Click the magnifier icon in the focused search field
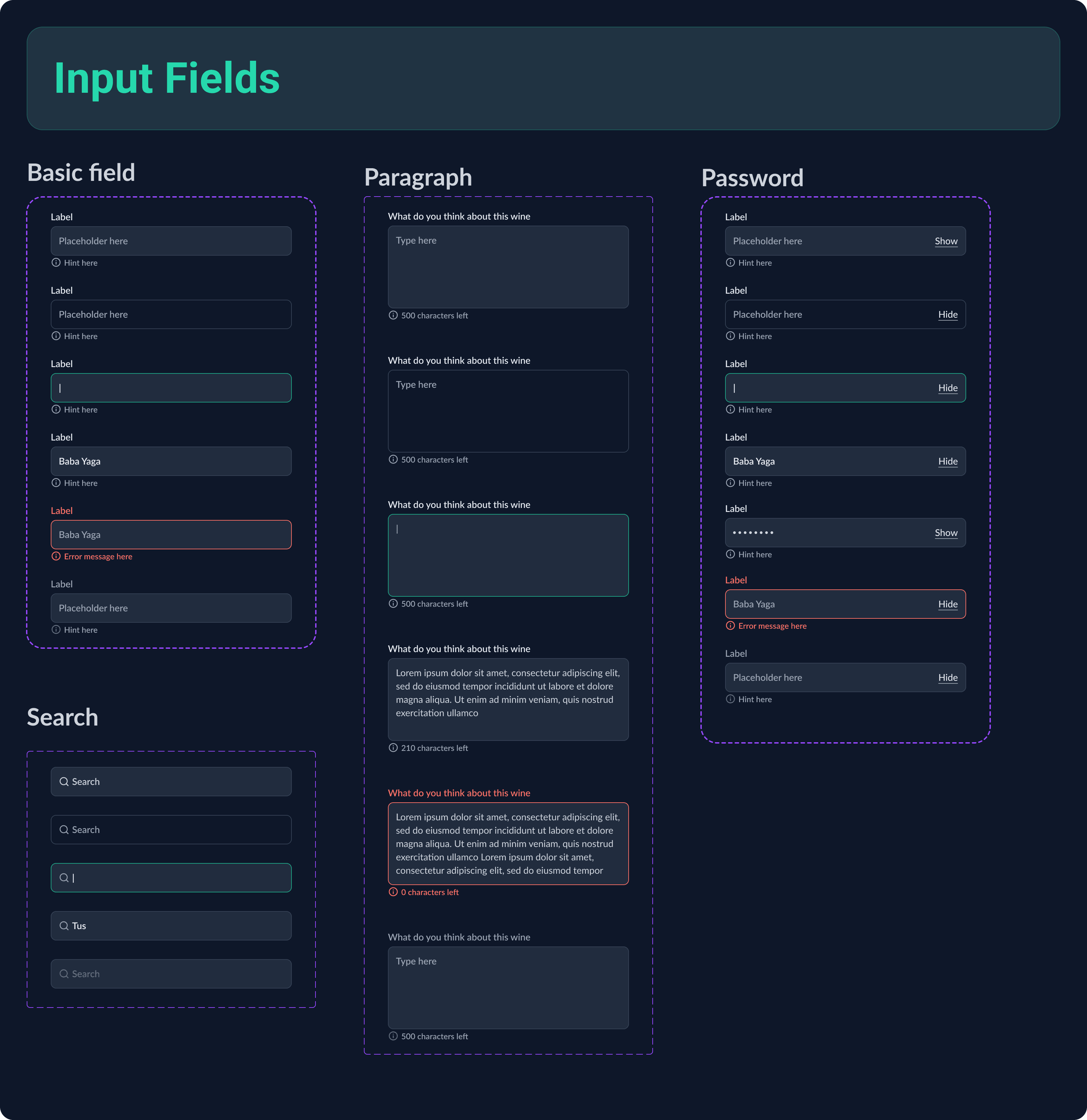The height and width of the screenshot is (1120, 1087). (x=64, y=878)
